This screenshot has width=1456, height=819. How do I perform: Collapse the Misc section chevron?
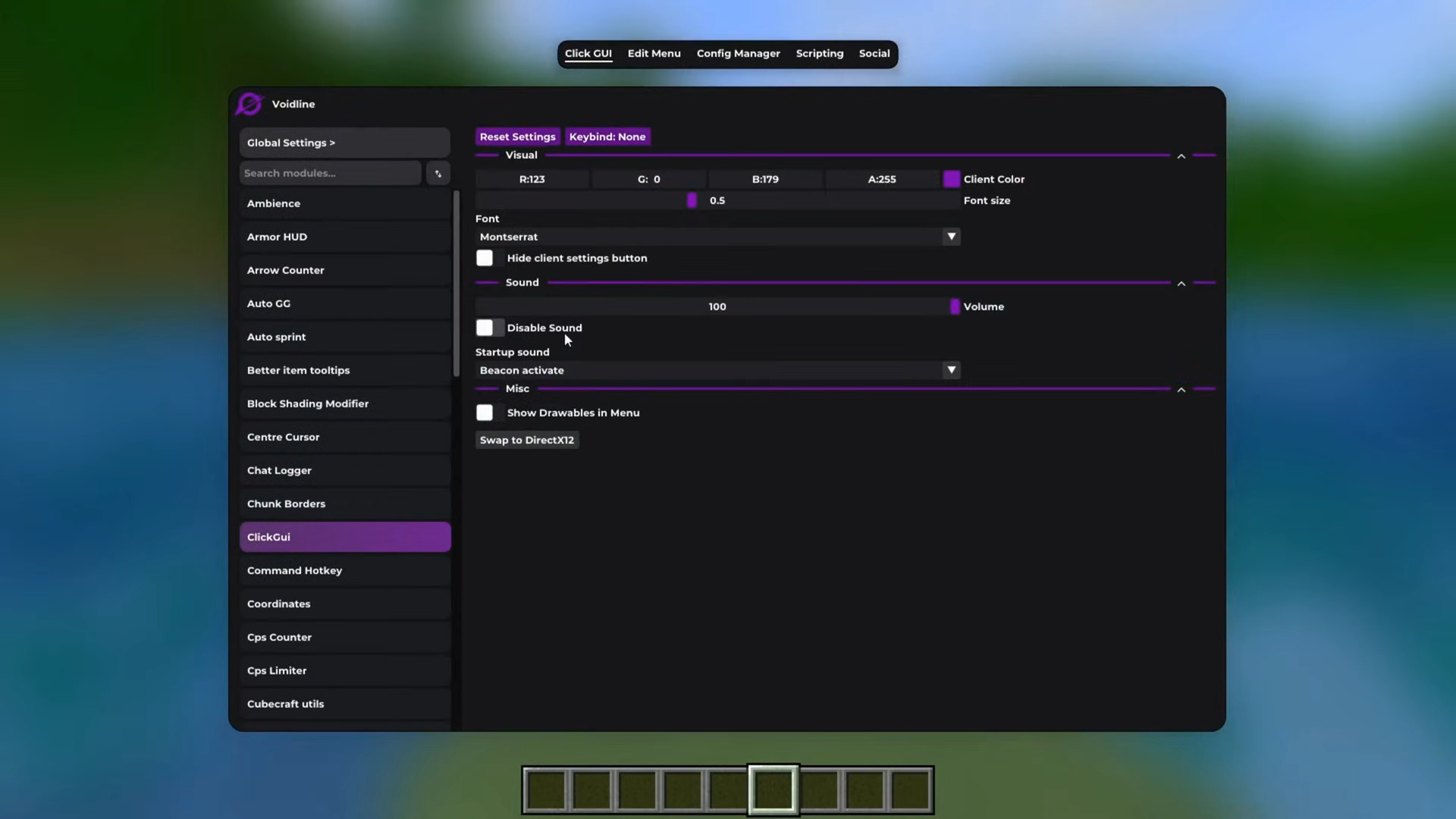1181,390
